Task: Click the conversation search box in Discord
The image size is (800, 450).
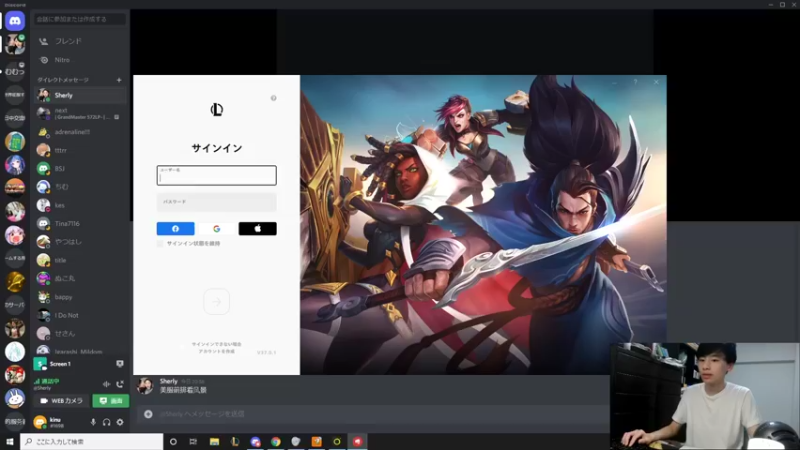Action: [x=80, y=19]
